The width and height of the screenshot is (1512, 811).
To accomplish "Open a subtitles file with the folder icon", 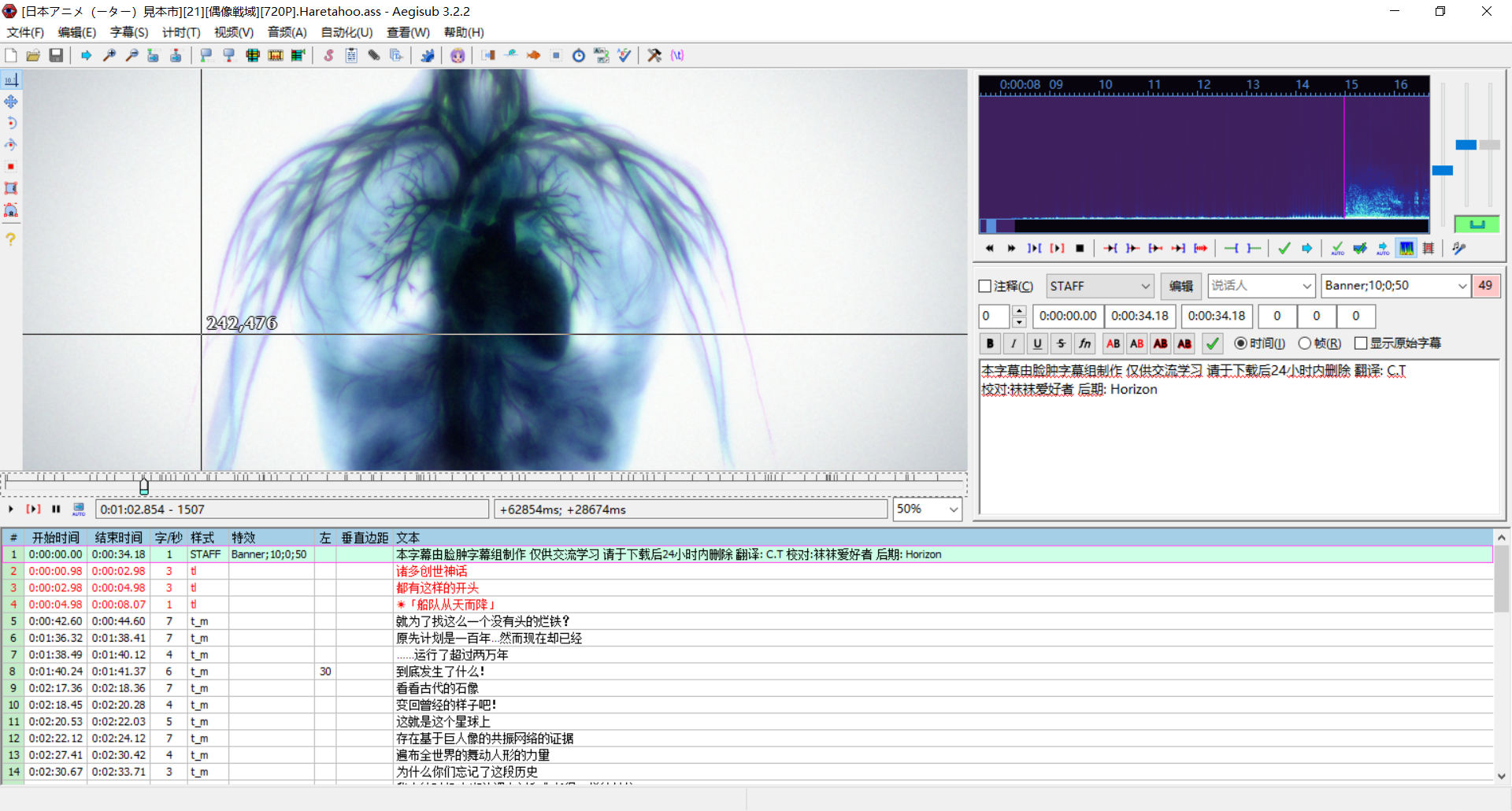I will pos(33,55).
